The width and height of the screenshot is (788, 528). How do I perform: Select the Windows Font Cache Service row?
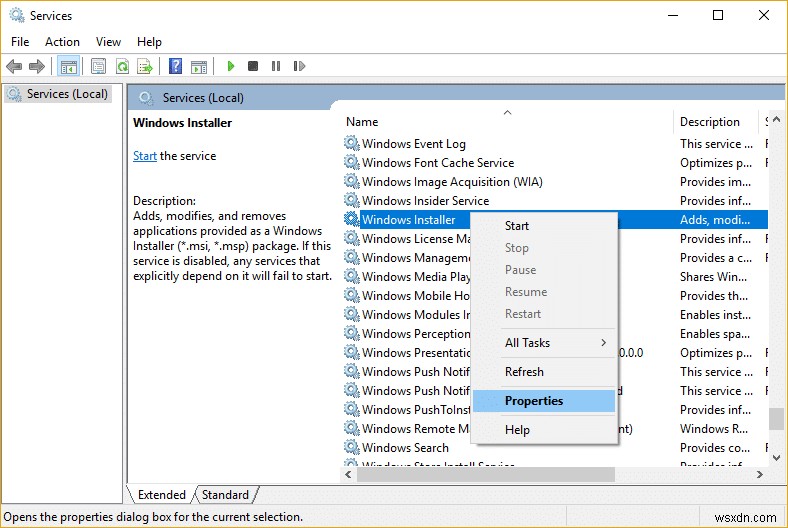tap(438, 163)
